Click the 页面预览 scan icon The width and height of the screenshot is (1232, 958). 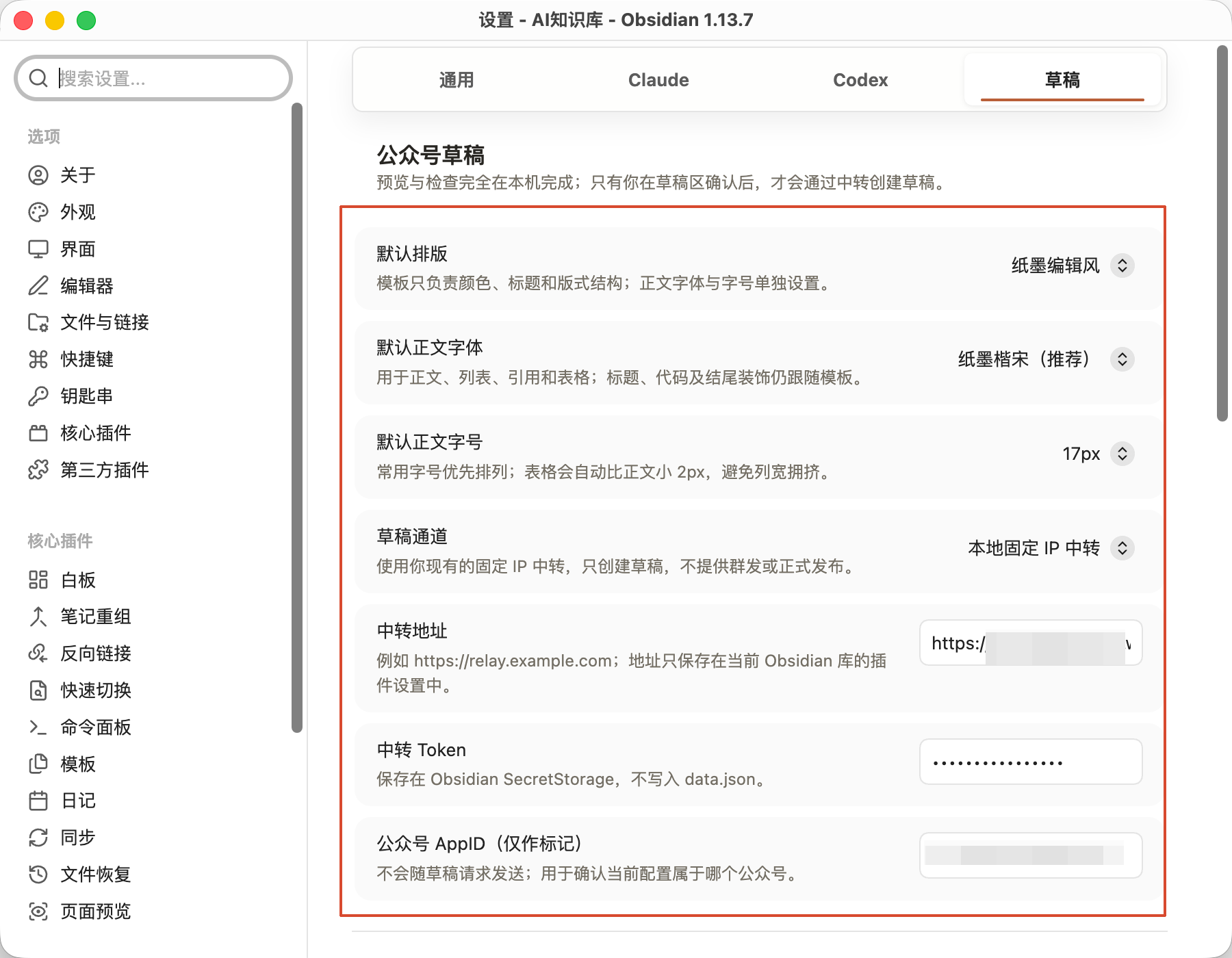[x=38, y=911]
